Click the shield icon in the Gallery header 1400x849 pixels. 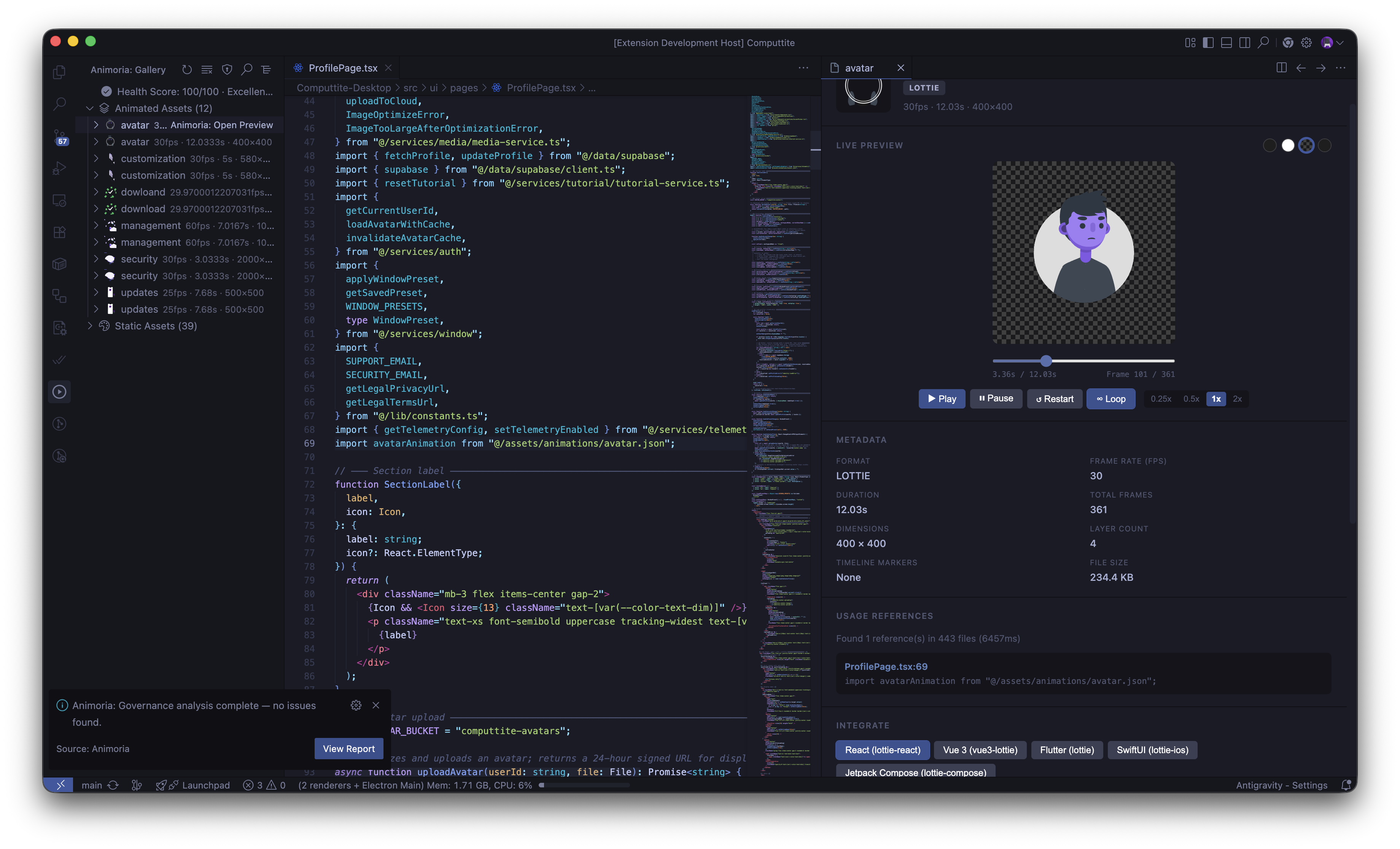[227, 69]
